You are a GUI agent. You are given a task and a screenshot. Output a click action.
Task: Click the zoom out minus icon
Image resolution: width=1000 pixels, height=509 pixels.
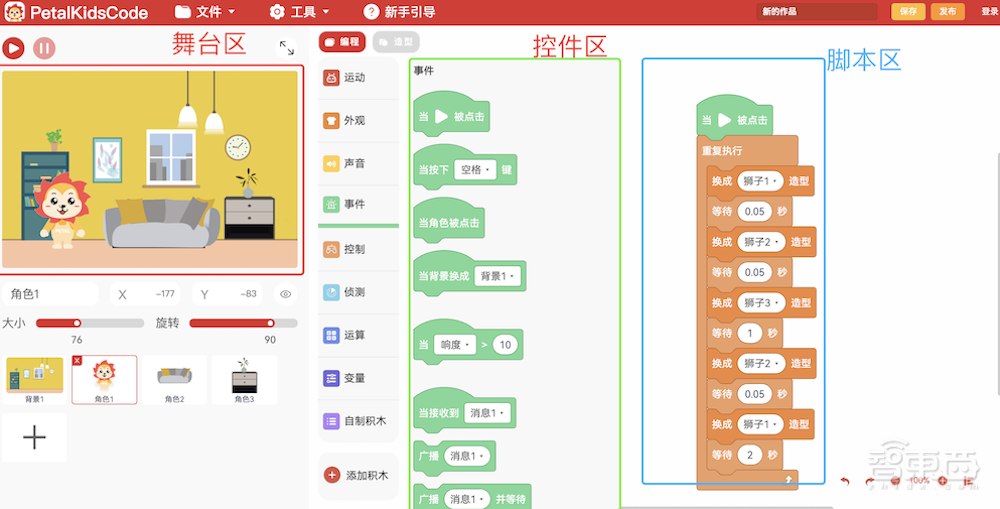[895, 481]
